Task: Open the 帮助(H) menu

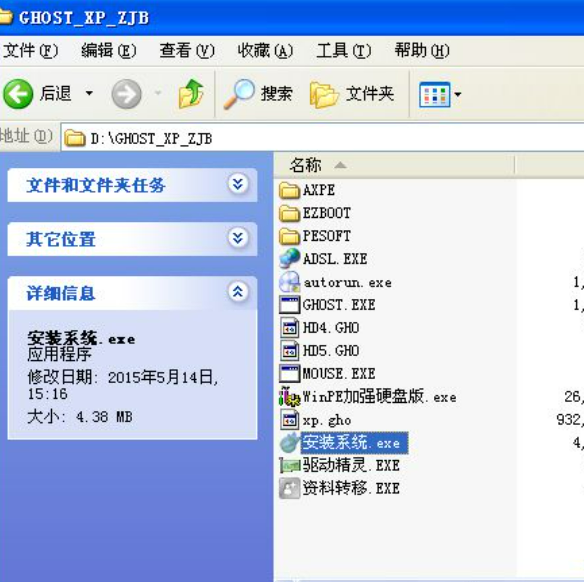Action: (x=422, y=51)
